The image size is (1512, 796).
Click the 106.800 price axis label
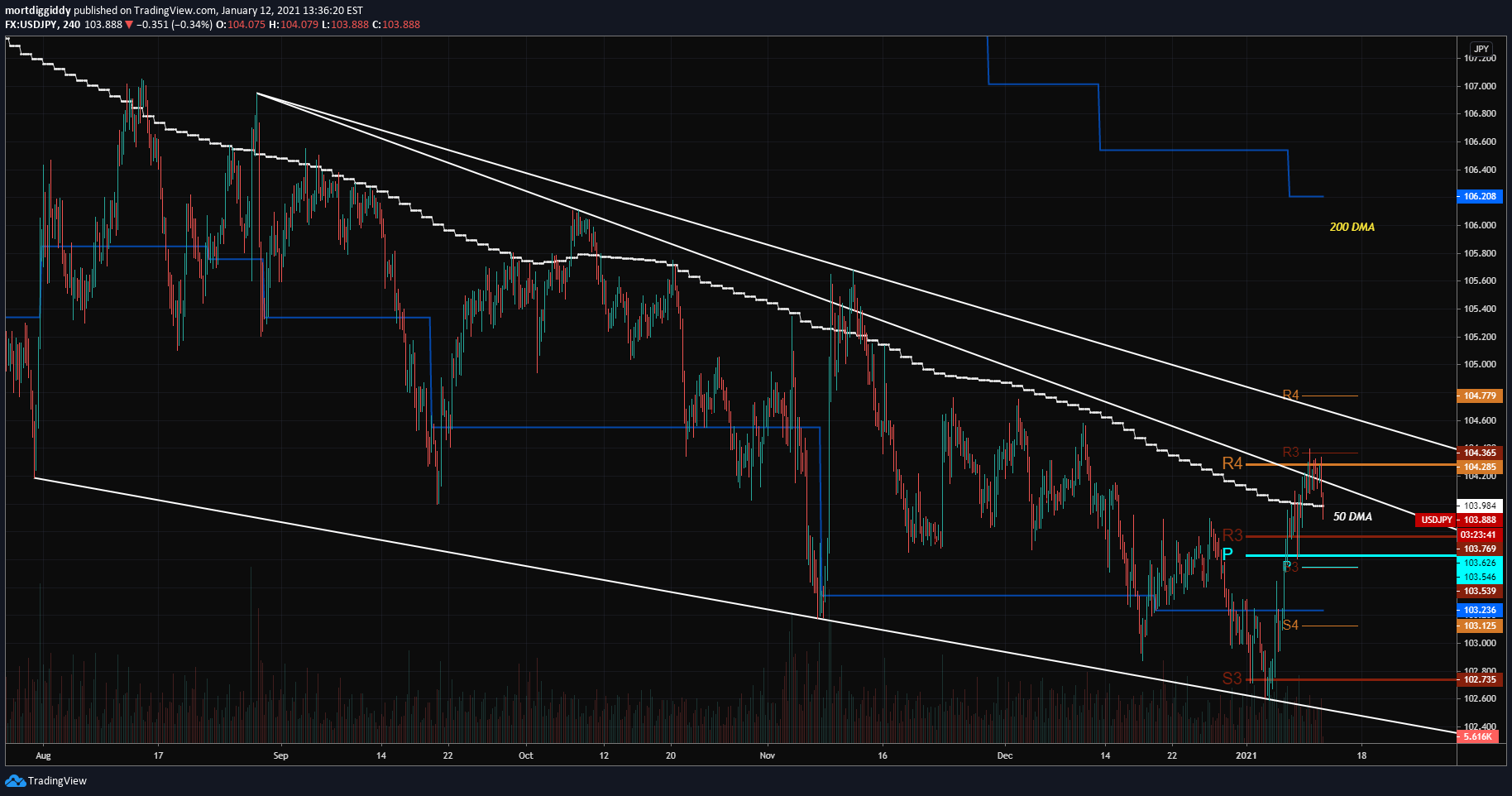tap(1480, 113)
